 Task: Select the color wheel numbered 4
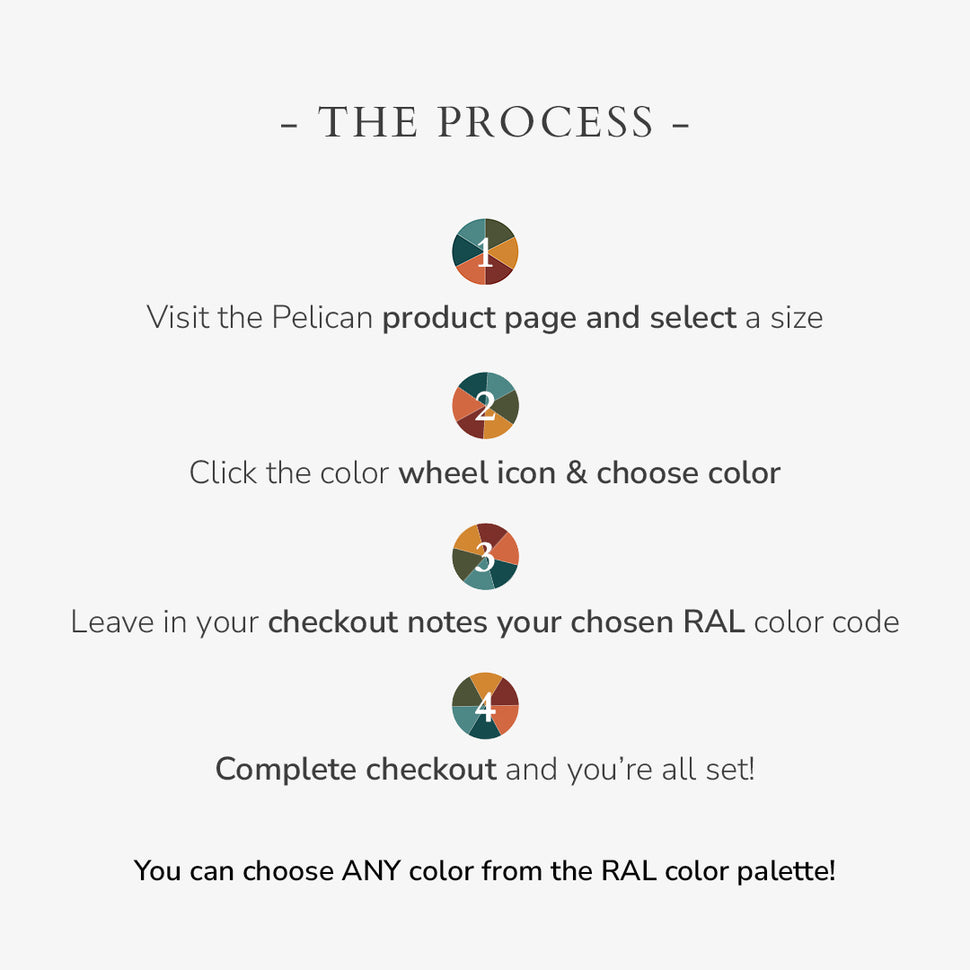click(485, 706)
